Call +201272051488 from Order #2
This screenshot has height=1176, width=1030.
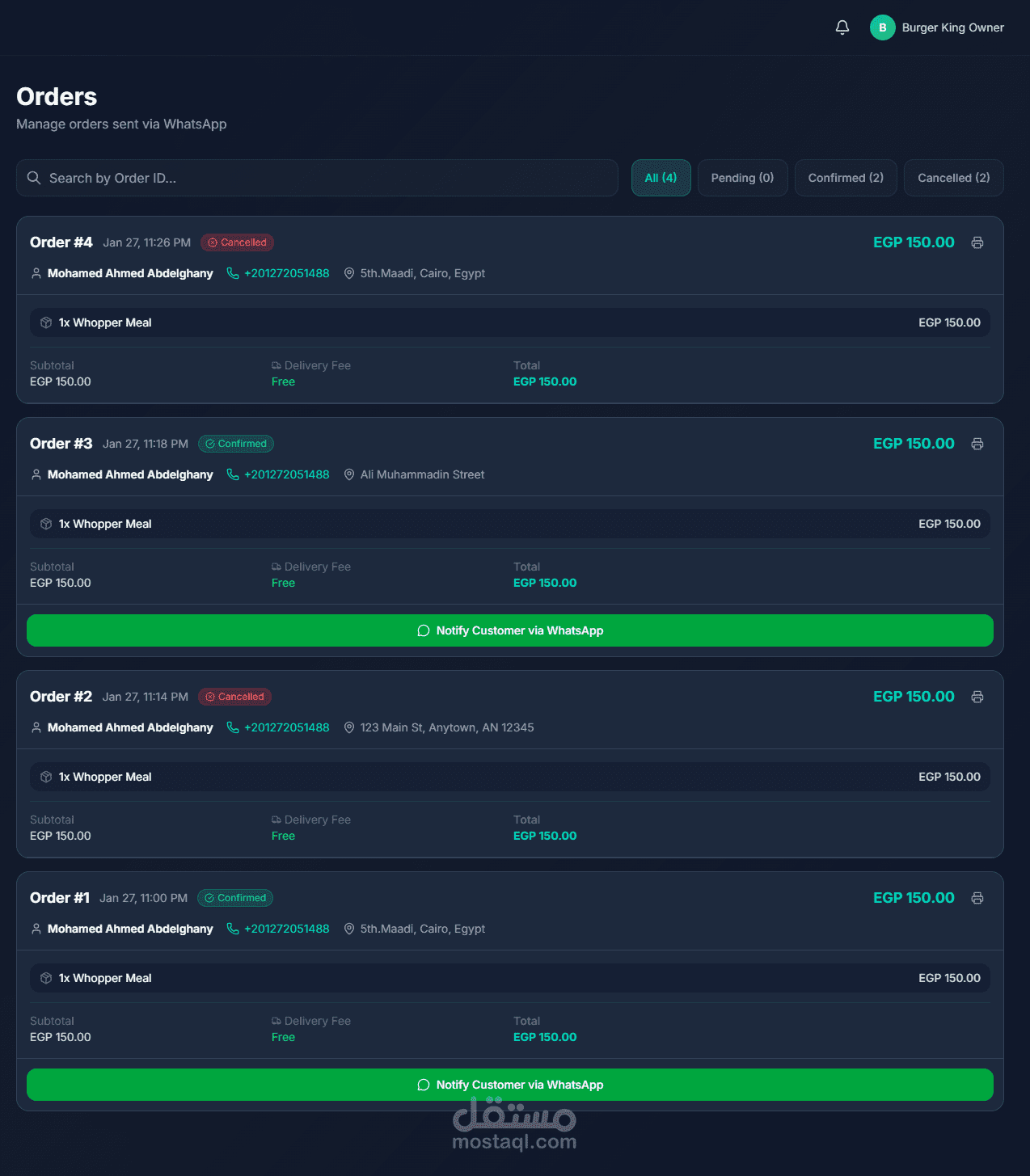287,727
